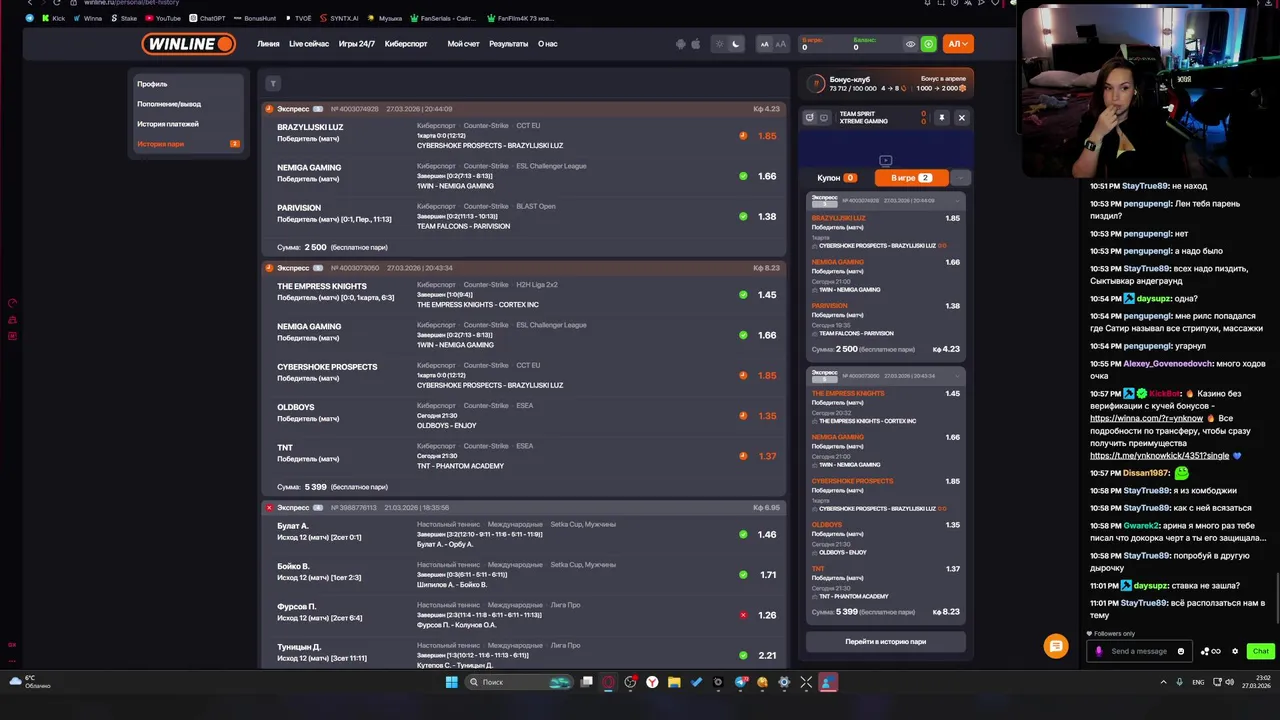This screenshot has height=720, width=1280.
Task: Open the YouTube bookmark
Action: click(163, 18)
